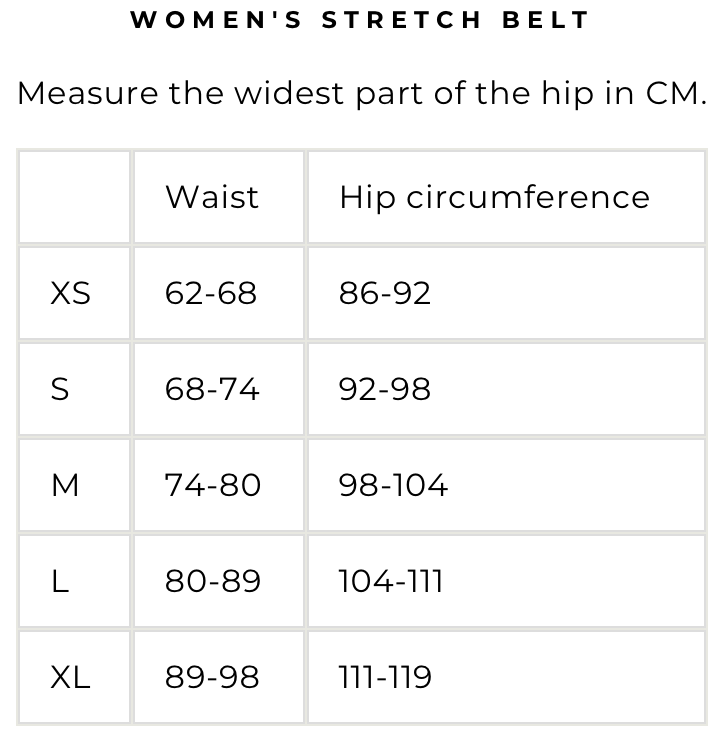Select waist value 62-68

[x=211, y=293]
